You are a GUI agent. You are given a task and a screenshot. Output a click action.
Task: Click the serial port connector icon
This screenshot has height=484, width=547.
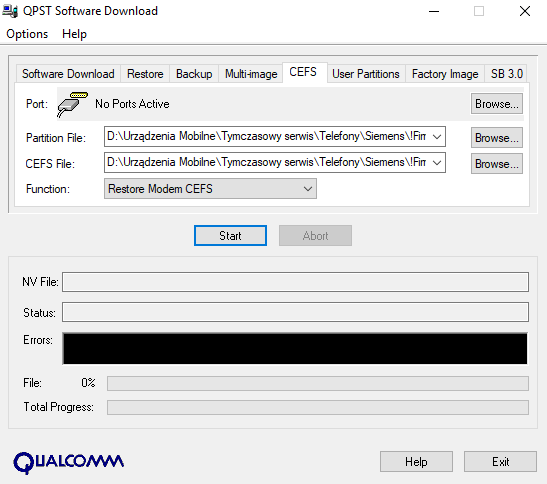point(73,104)
